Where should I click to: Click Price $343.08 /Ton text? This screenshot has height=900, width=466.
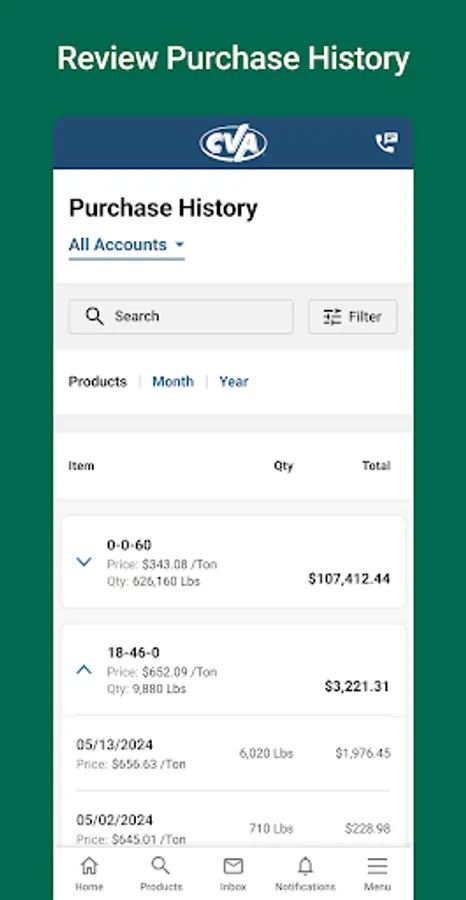pyautogui.click(x=162, y=564)
